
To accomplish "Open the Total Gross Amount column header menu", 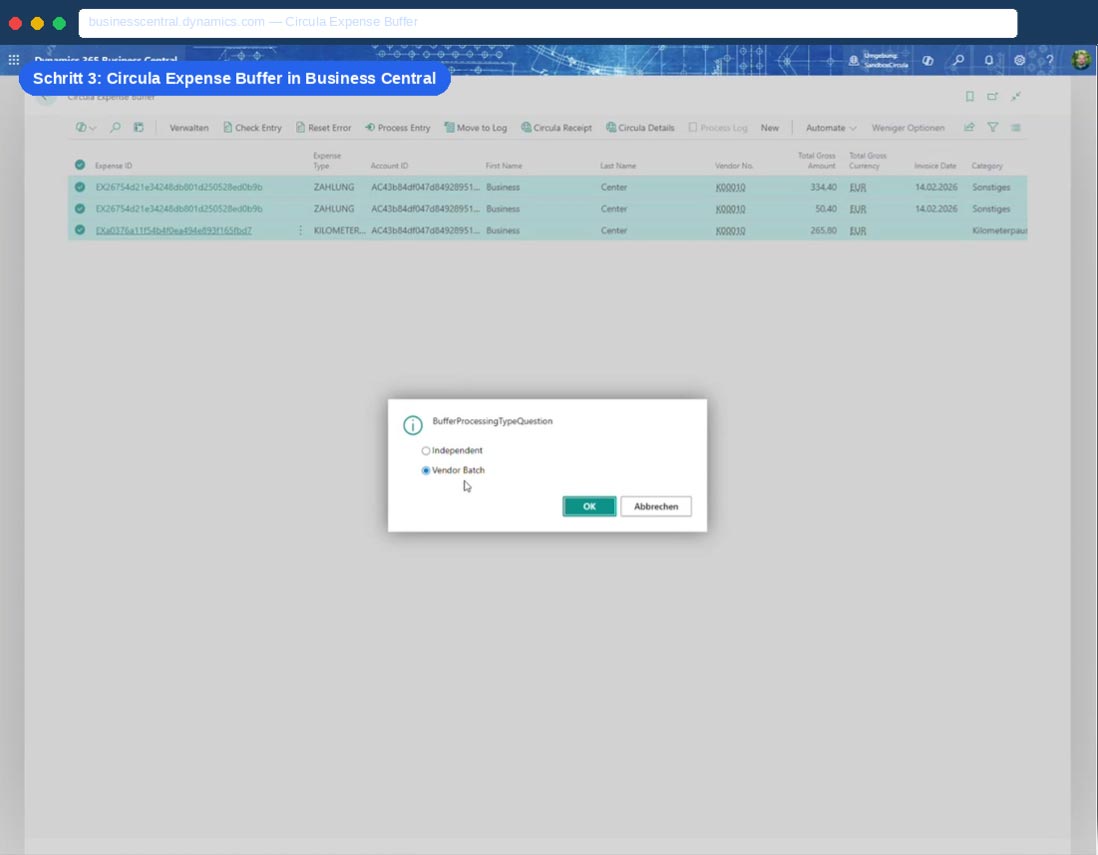I will tap(816, 161).
